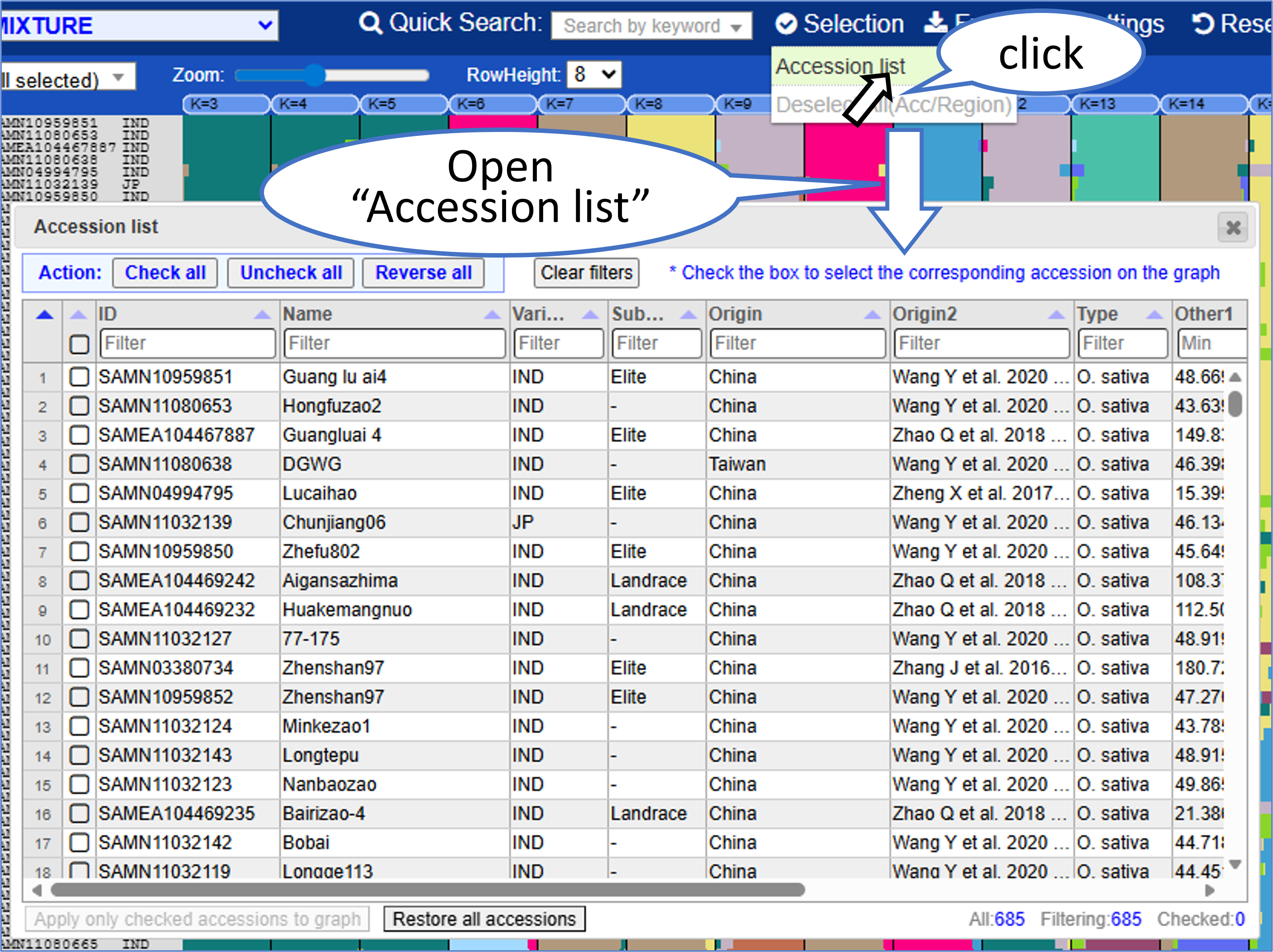
Task: Check the box for DGWG
Action: pyautogui.click(x=79, y=464)
